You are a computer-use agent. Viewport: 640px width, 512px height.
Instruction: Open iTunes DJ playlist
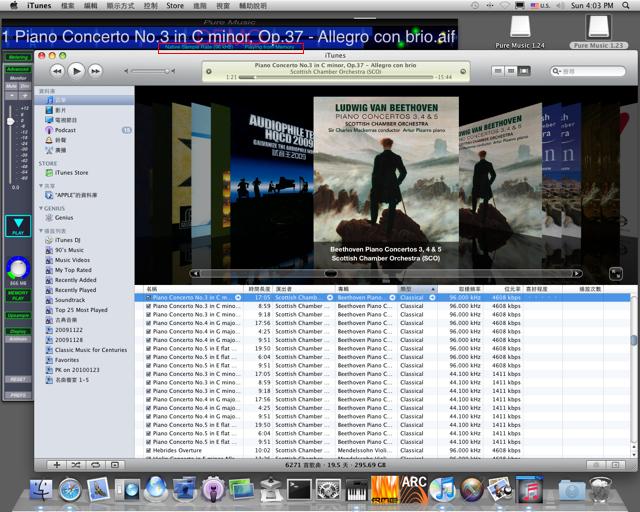coord(67,240)
